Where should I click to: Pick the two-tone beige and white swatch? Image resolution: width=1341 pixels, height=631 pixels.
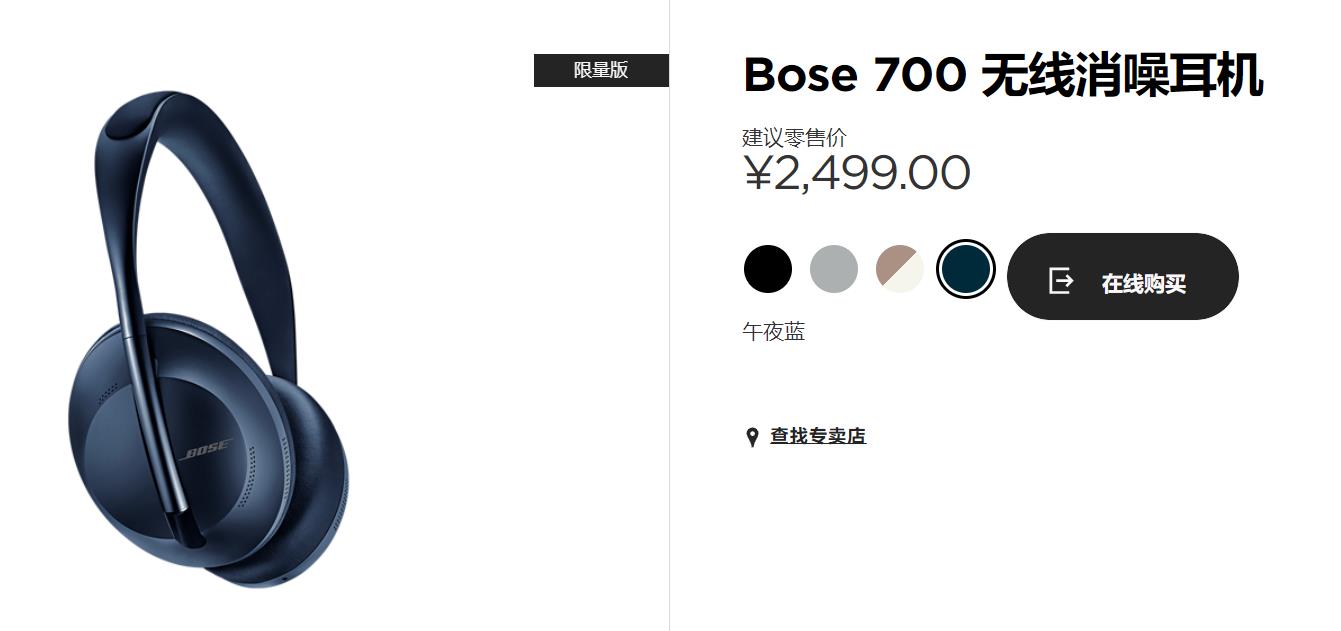point(899,269)
